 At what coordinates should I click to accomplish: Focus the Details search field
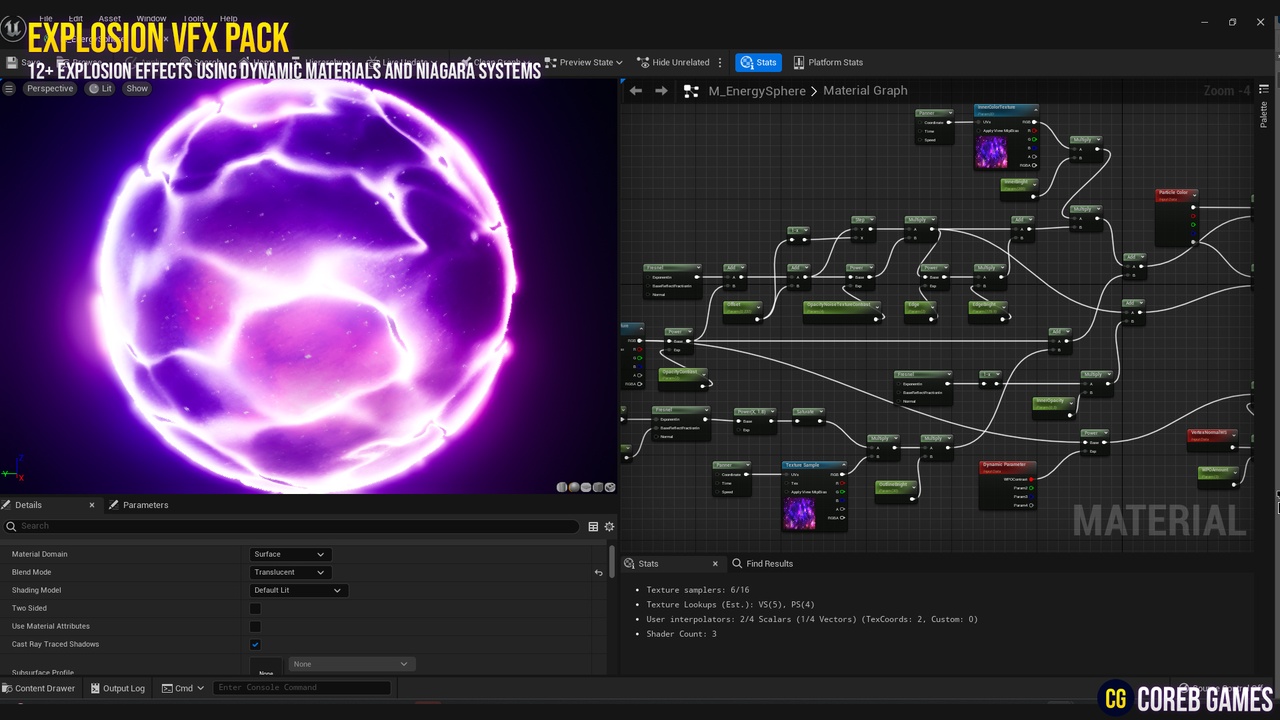(x=291, y=526)
